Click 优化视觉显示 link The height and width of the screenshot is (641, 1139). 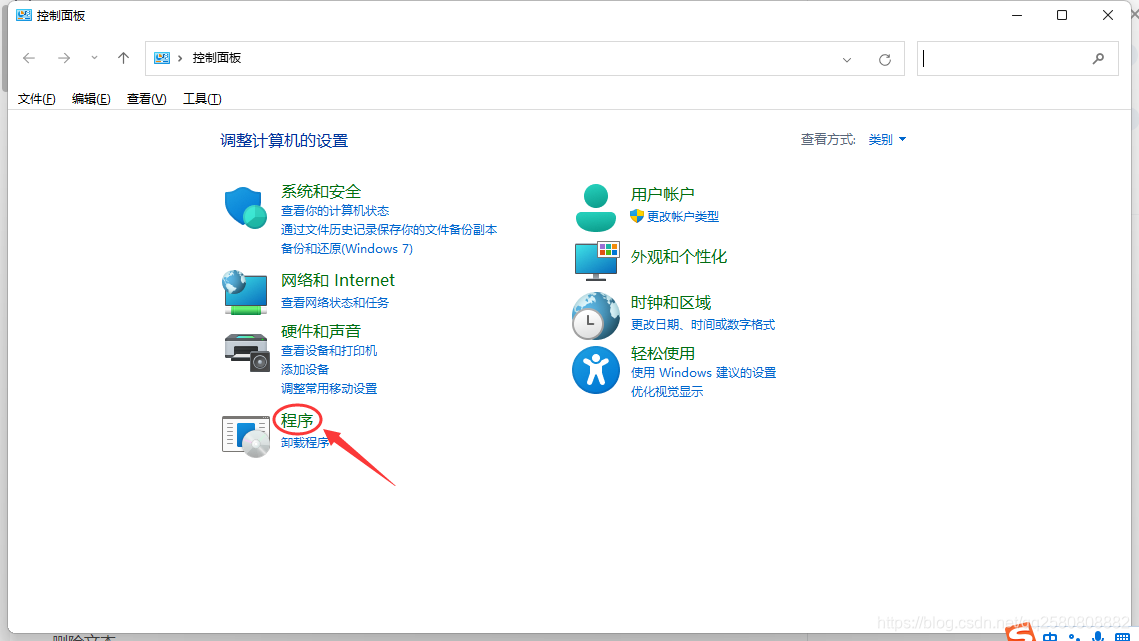click(x=667, y=392)
